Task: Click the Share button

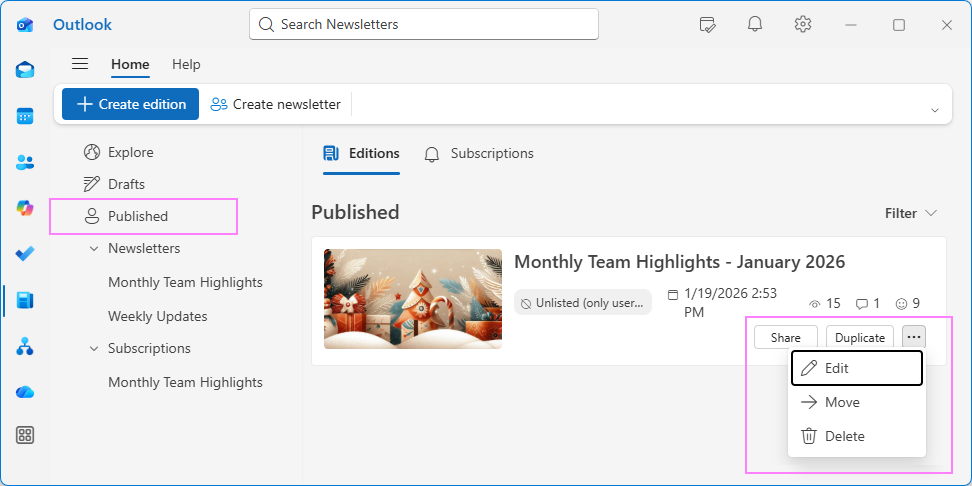Action: coord(785,337)
